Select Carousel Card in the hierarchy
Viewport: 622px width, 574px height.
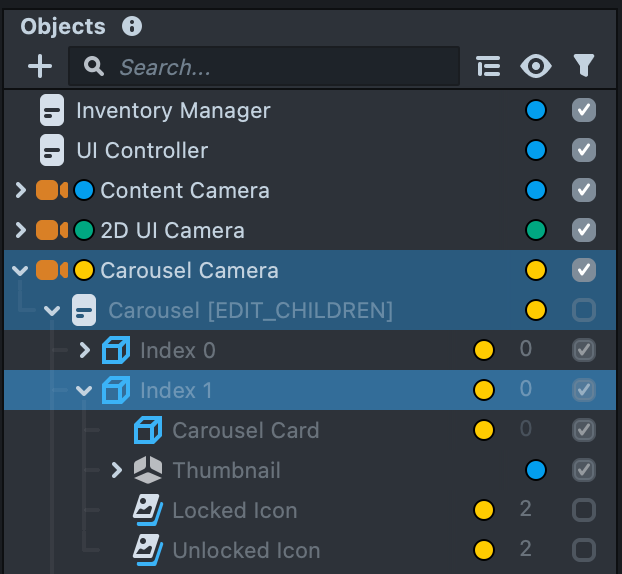point(245,430)
